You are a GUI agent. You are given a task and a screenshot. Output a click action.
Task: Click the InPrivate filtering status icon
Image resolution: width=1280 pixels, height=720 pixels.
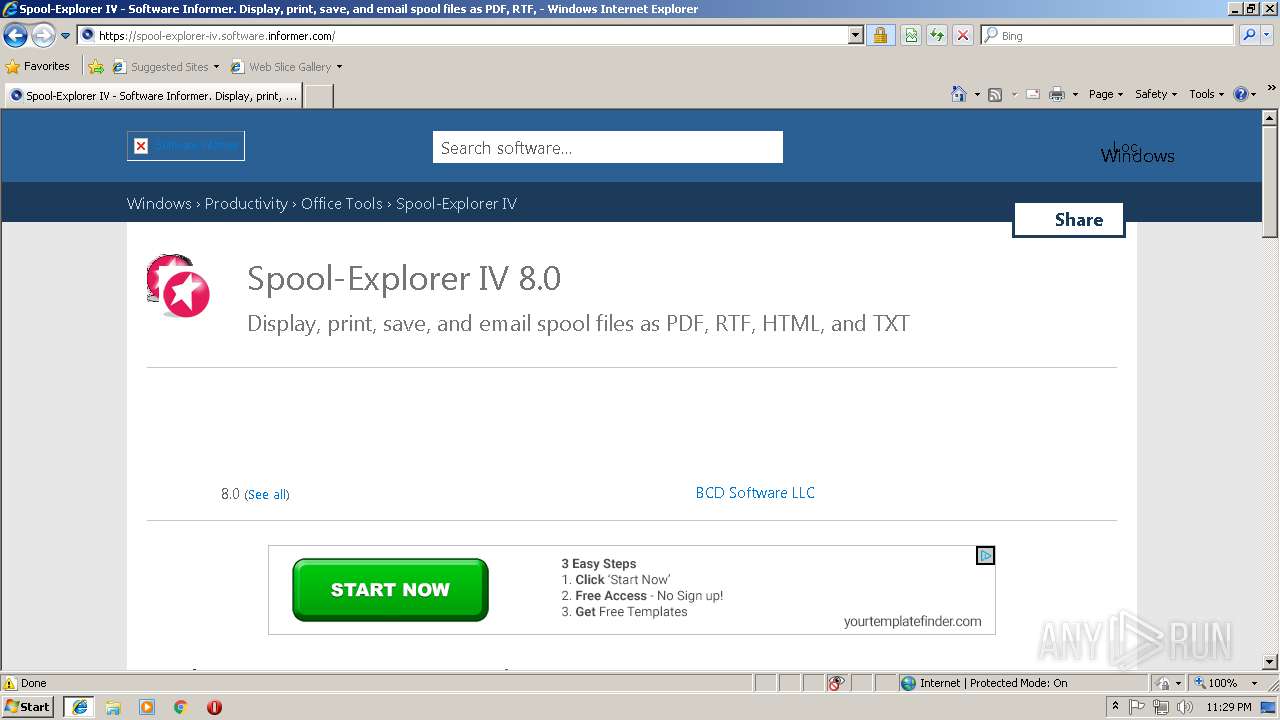pos(837,683)
